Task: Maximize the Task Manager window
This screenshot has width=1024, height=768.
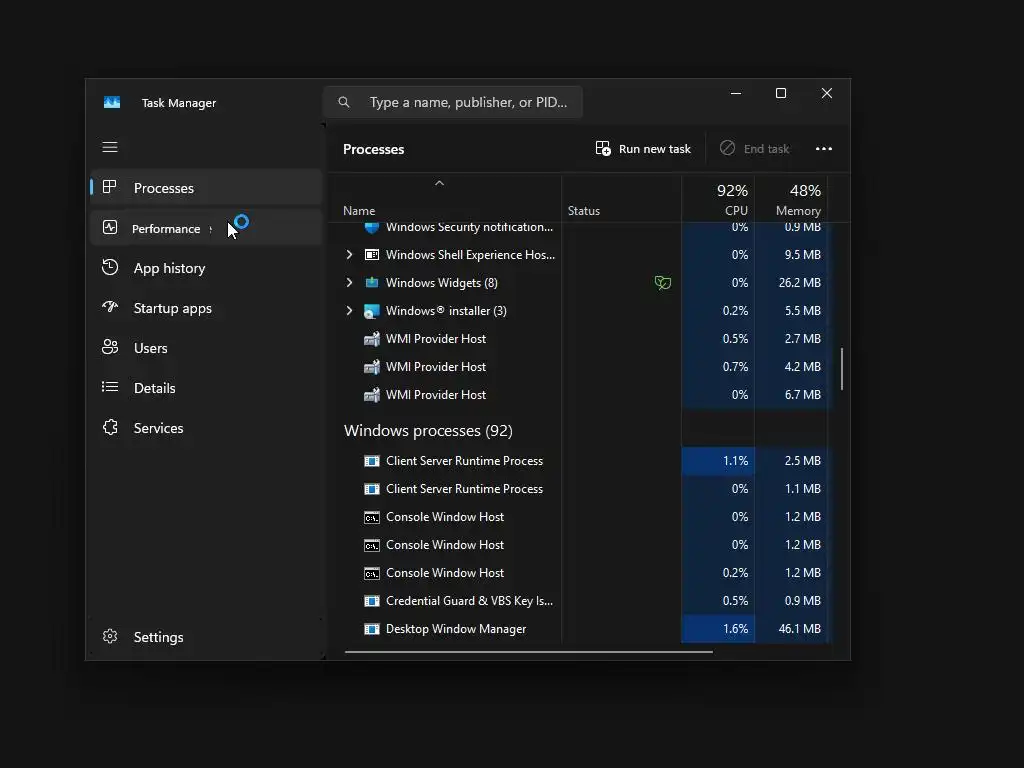Action: click(780, 93)
